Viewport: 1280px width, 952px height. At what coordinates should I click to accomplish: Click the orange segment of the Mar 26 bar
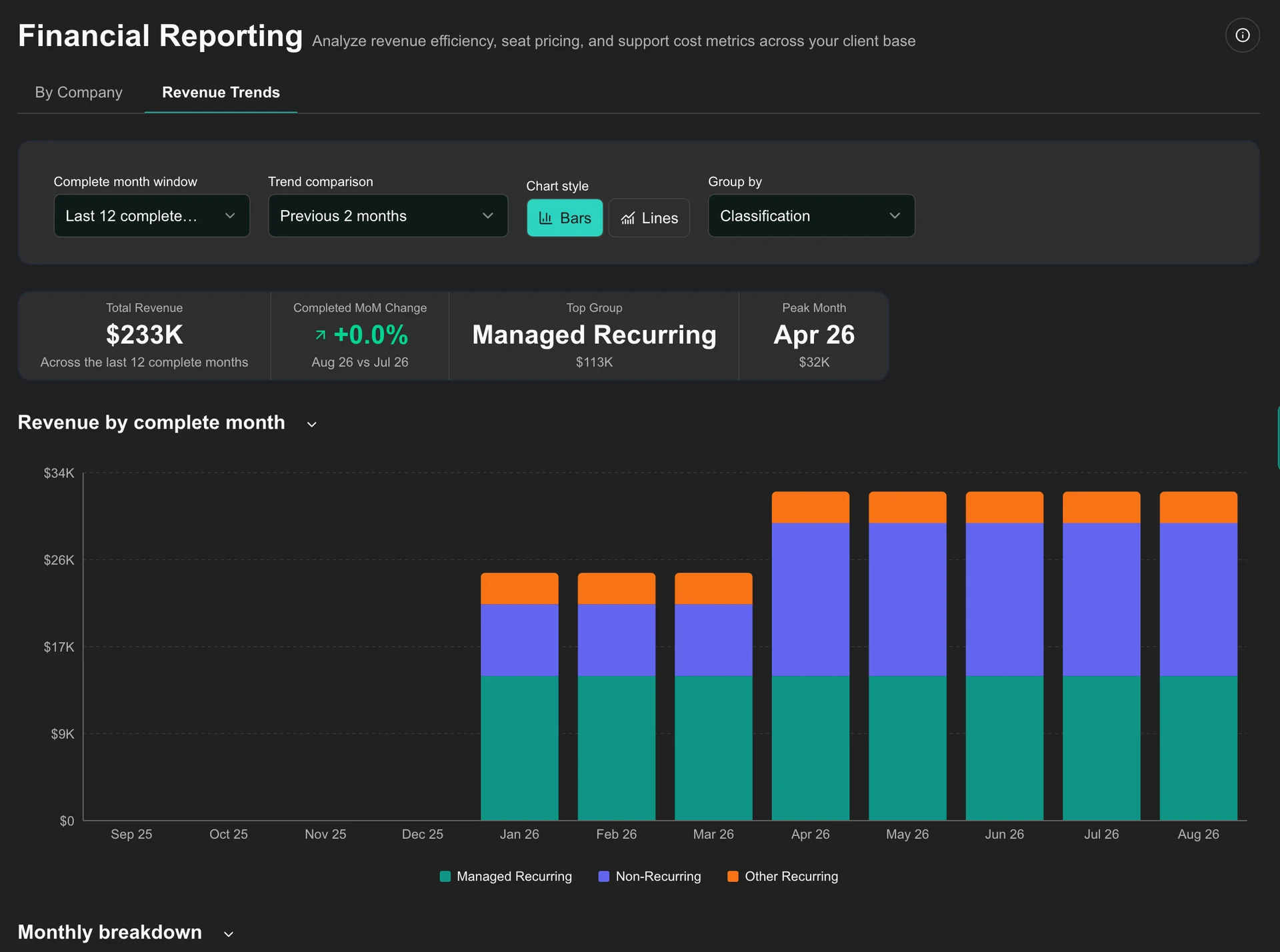pyautogui.click(x=713, y=589)
